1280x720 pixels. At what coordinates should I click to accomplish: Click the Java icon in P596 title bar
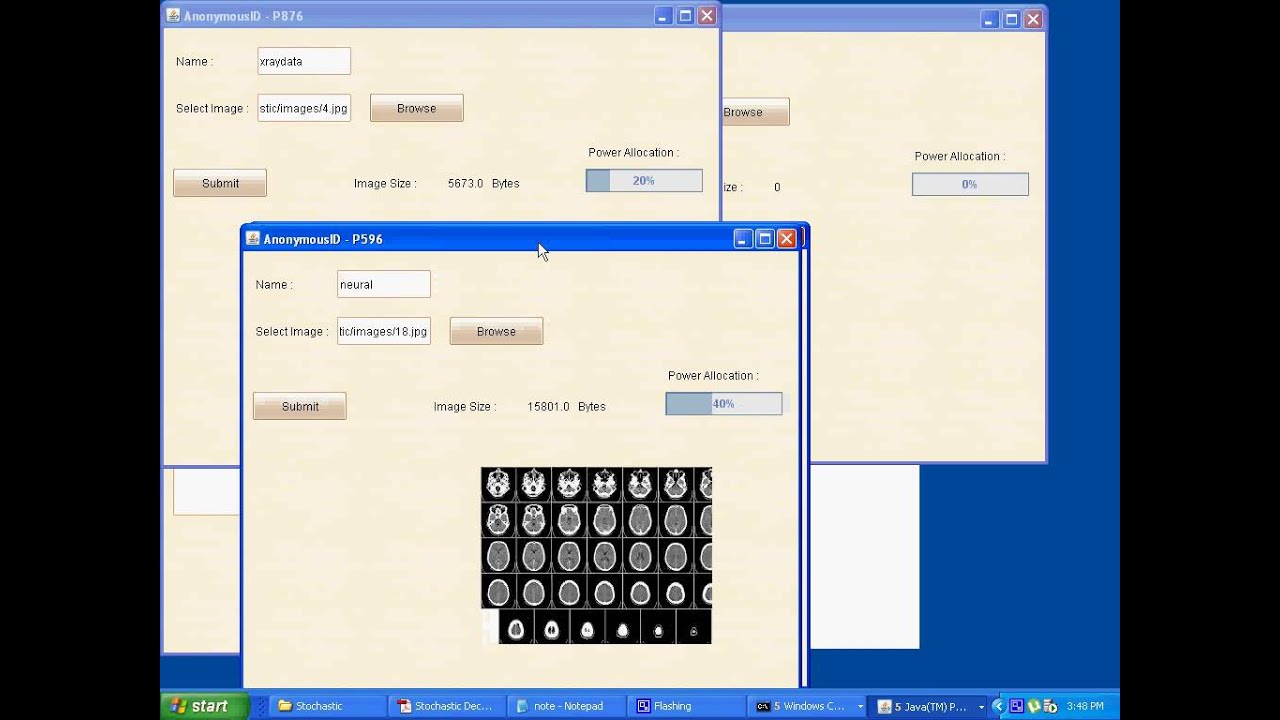click(x=253, y=238)
